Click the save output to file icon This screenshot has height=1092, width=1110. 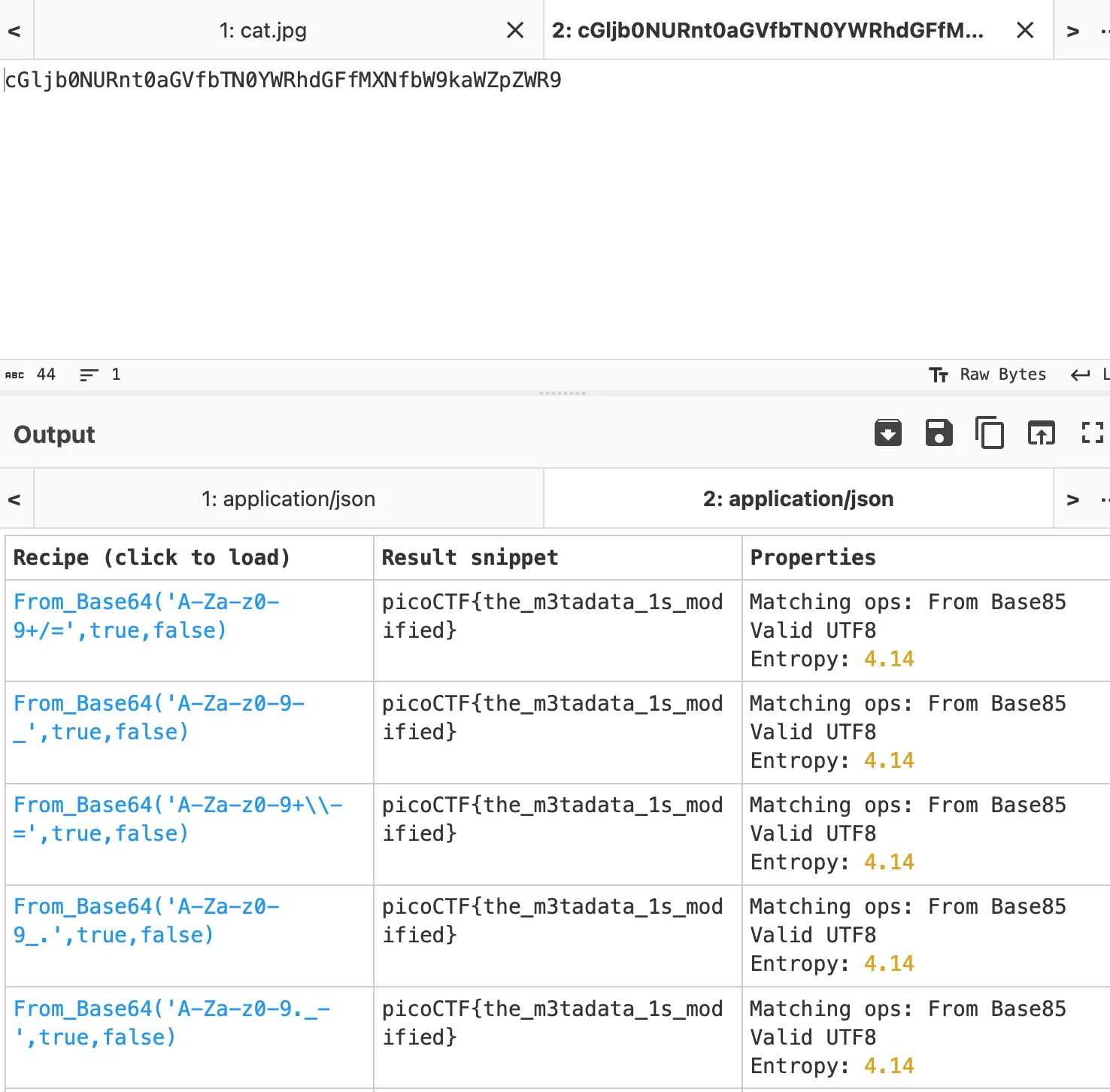939,433
